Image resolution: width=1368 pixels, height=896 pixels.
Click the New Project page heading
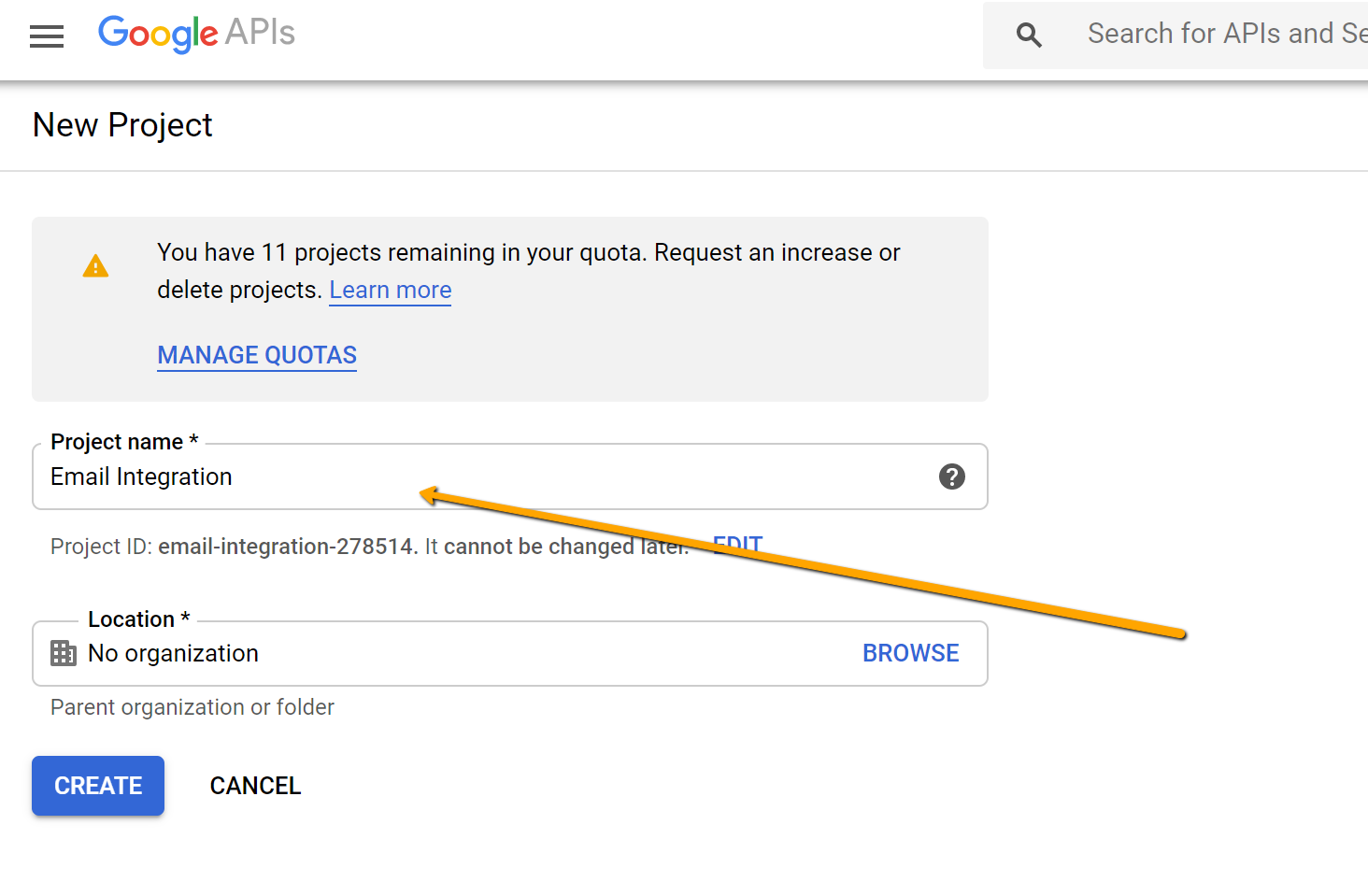click(x=121, y=124)
